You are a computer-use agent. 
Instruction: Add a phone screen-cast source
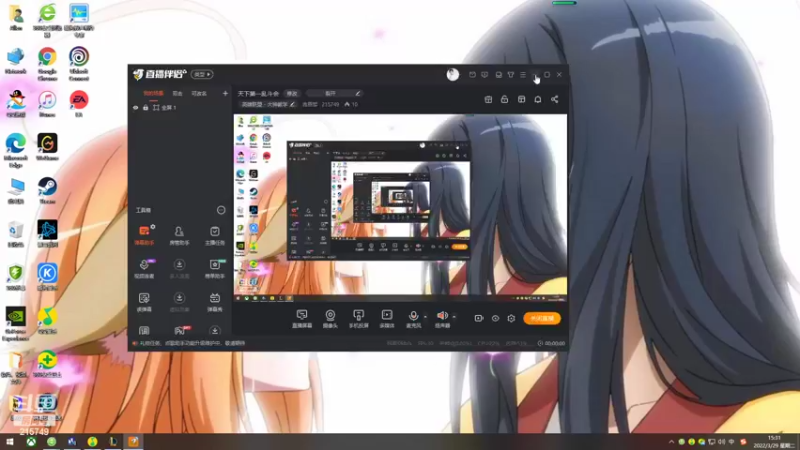coord(359,319)
